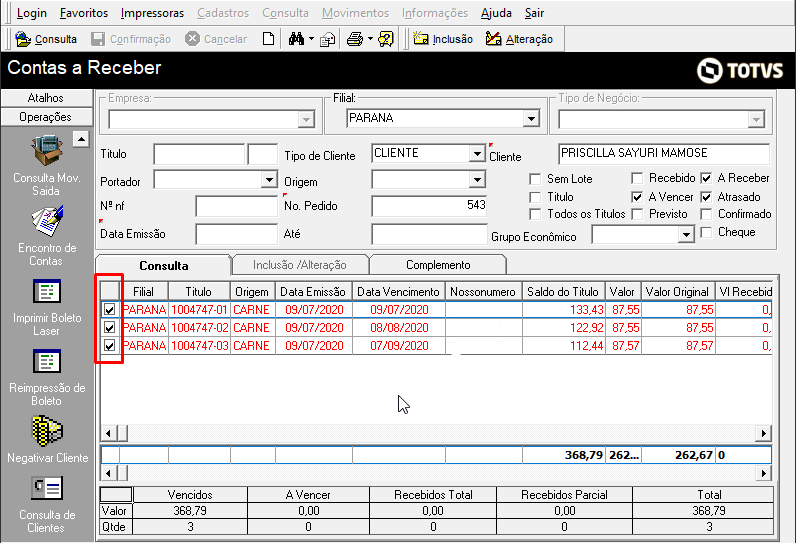Viewport: 796px width, 543px height.
Task: Enable the Previsto checkbox
Action: pyautogui.click(x=637, y=214)
